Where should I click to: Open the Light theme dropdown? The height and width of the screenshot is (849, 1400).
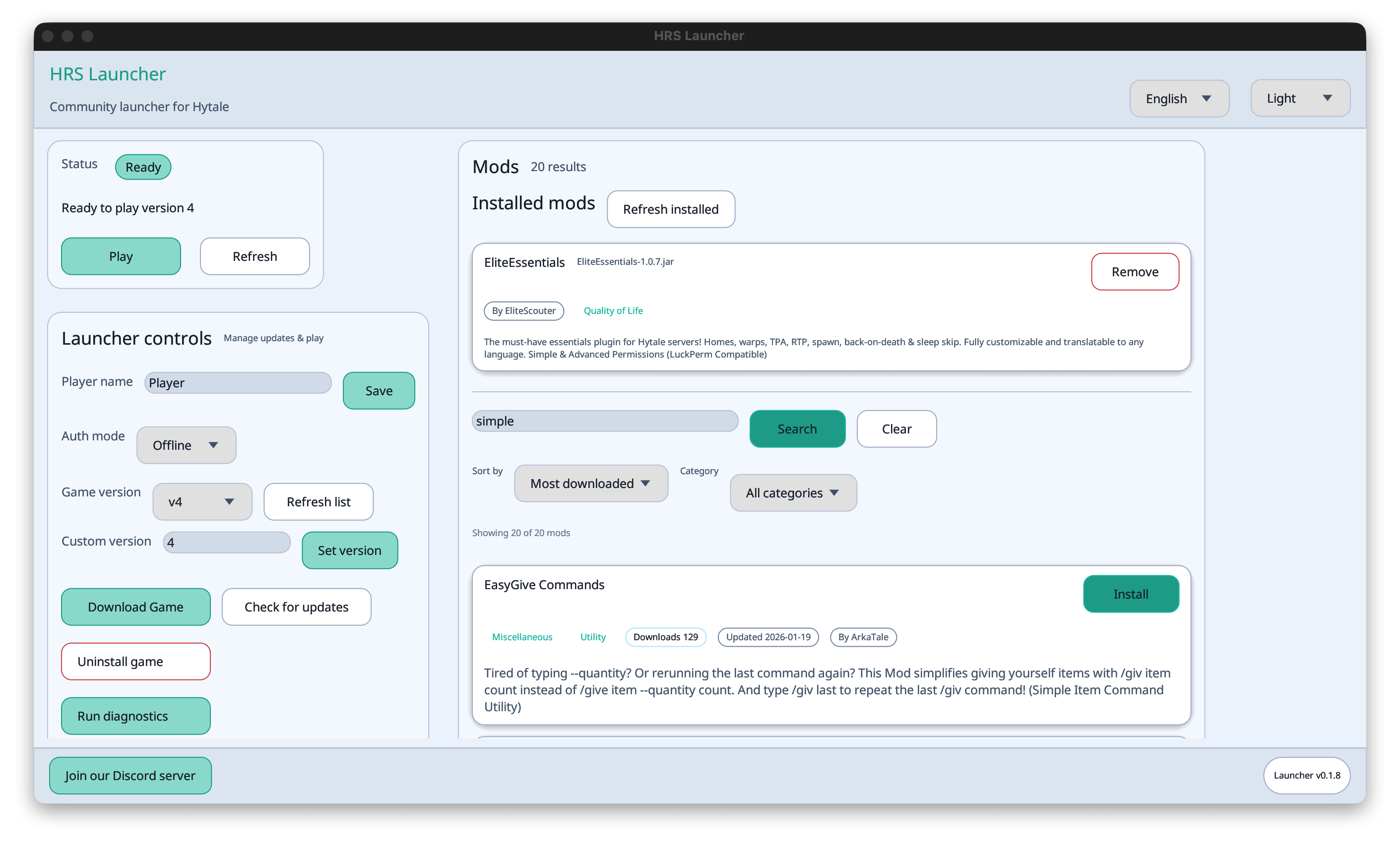click(x=1299, y=99)
